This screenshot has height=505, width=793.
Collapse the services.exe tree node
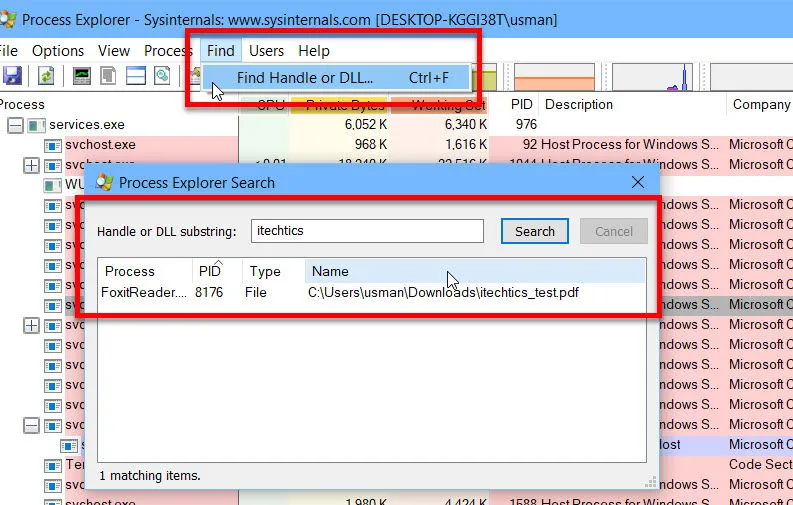[x=15, y=125]
